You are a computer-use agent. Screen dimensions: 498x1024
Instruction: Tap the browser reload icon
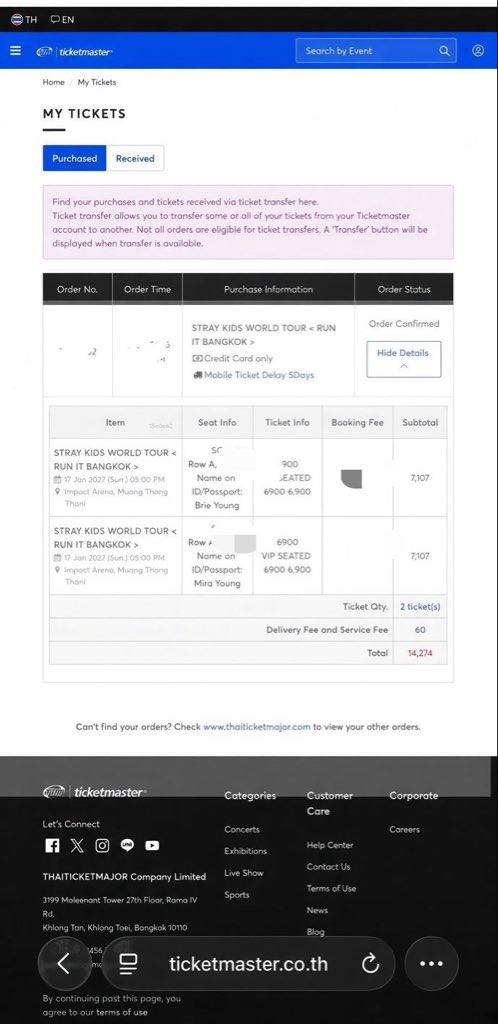tap(370, 964)
